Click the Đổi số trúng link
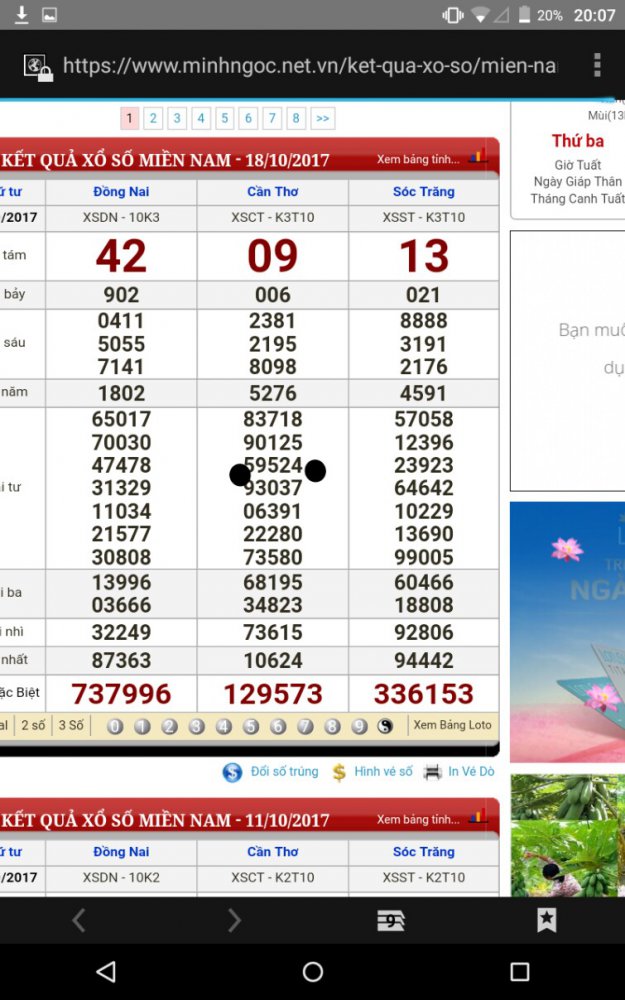Image resolution: width=625 pixels, height=1000 pixels. [x=283, y=772]
